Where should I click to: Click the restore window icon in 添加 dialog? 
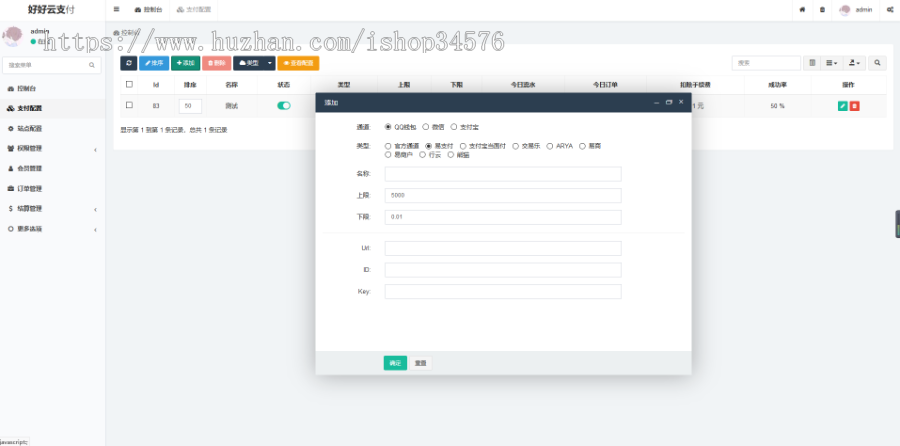[x=669, y=102]
